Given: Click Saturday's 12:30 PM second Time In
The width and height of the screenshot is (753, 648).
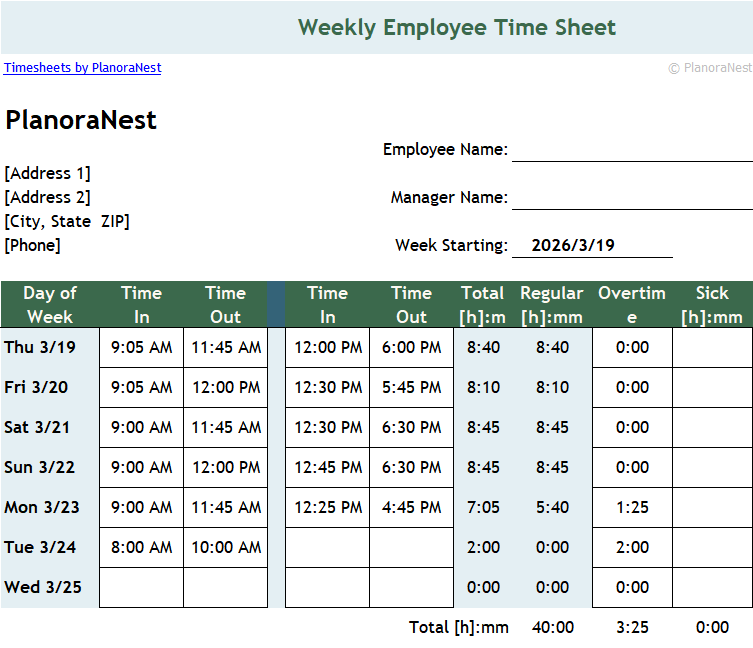Looking at the screenshot, I should [x=328, y=427].
